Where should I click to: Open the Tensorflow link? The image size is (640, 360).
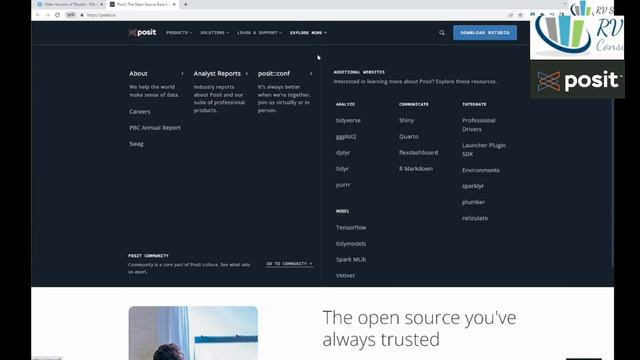(351, 227)
